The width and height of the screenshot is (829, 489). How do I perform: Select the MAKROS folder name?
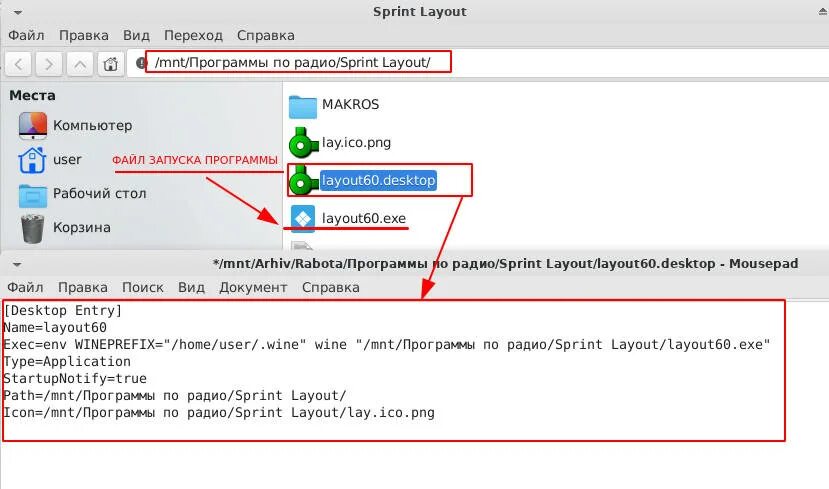(x=351, y=105)
